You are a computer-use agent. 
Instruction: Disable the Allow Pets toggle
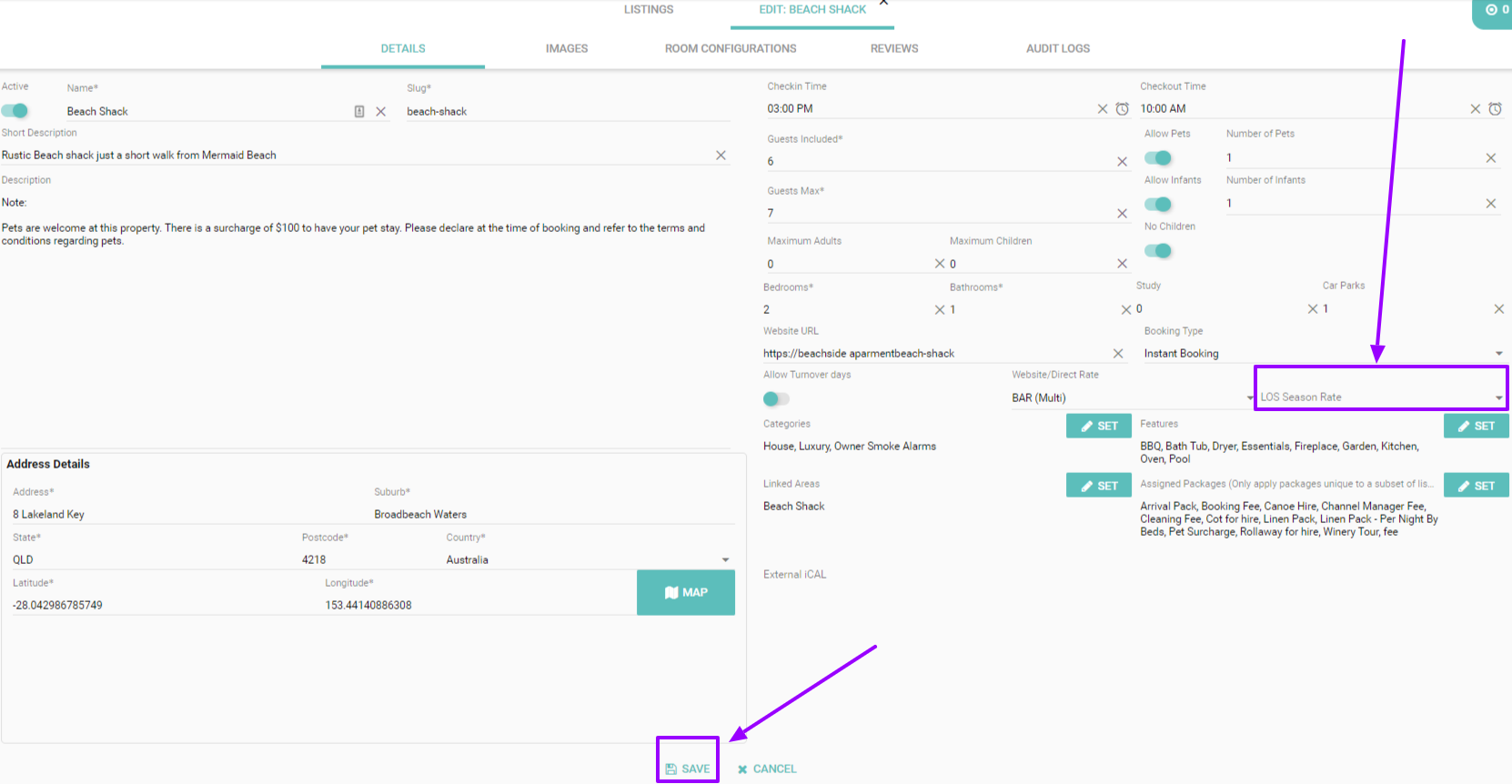1158,158
